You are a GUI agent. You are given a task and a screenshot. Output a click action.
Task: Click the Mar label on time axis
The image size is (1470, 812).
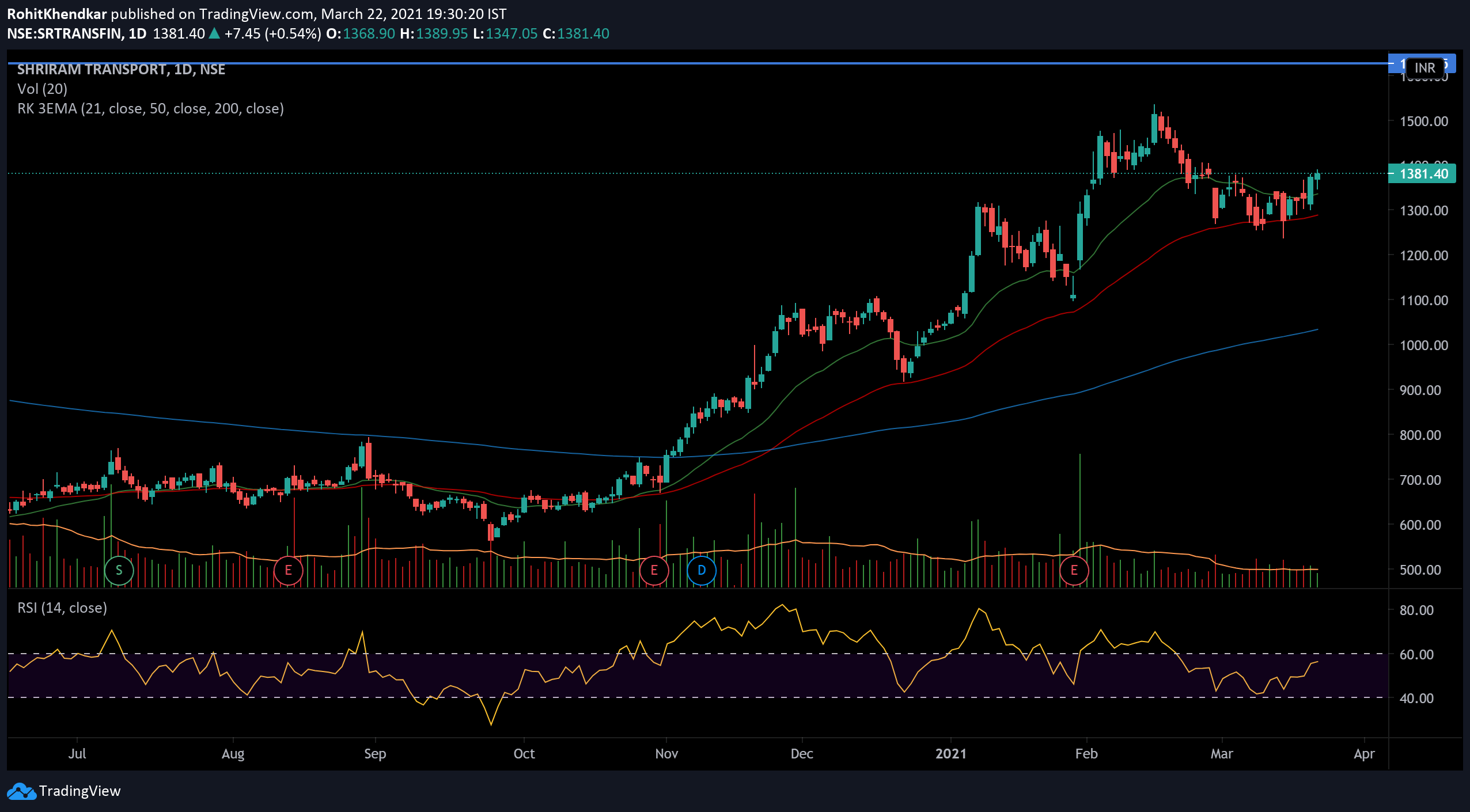1222,753
